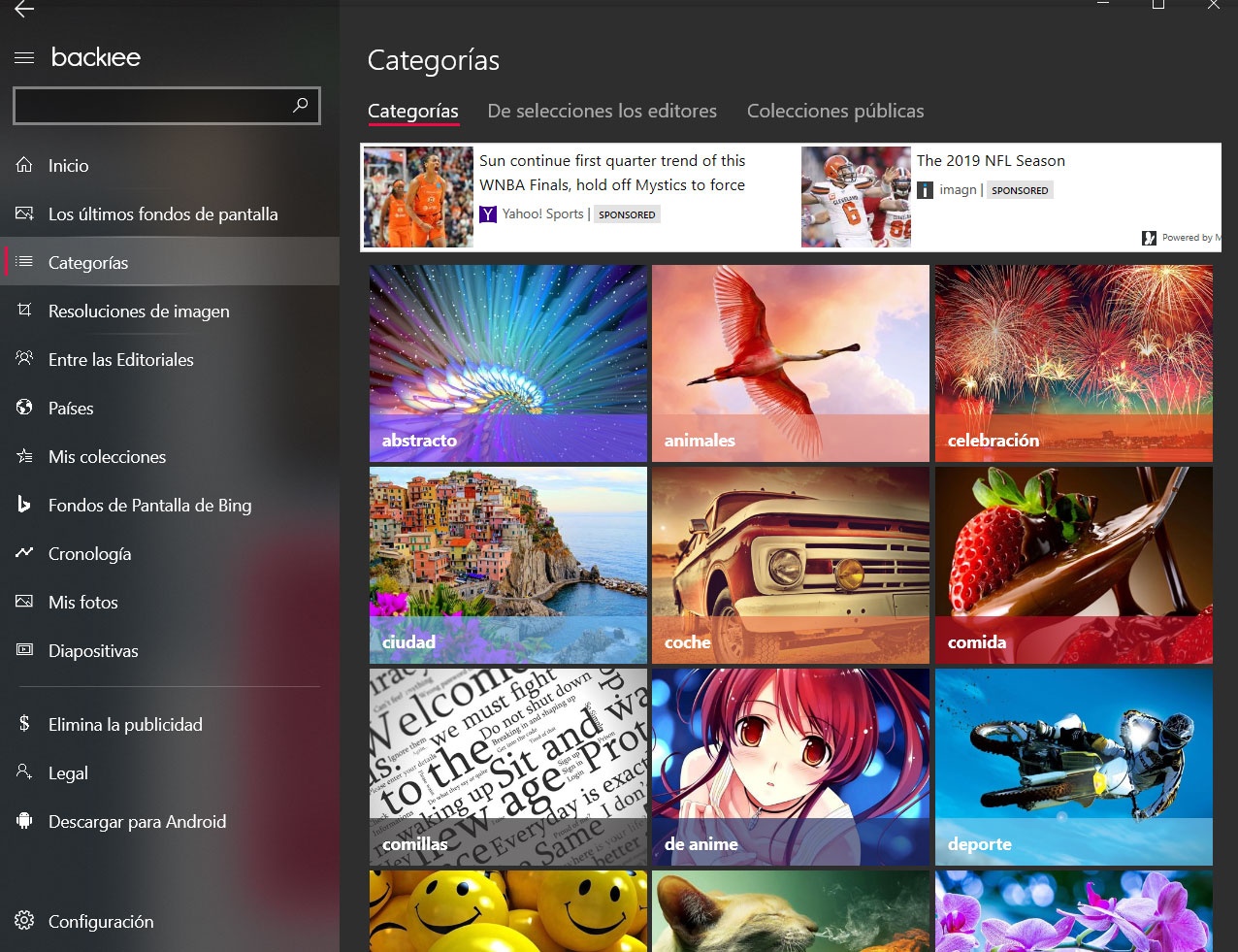
Task: Open the celebración category
Action: [1074, 364]
